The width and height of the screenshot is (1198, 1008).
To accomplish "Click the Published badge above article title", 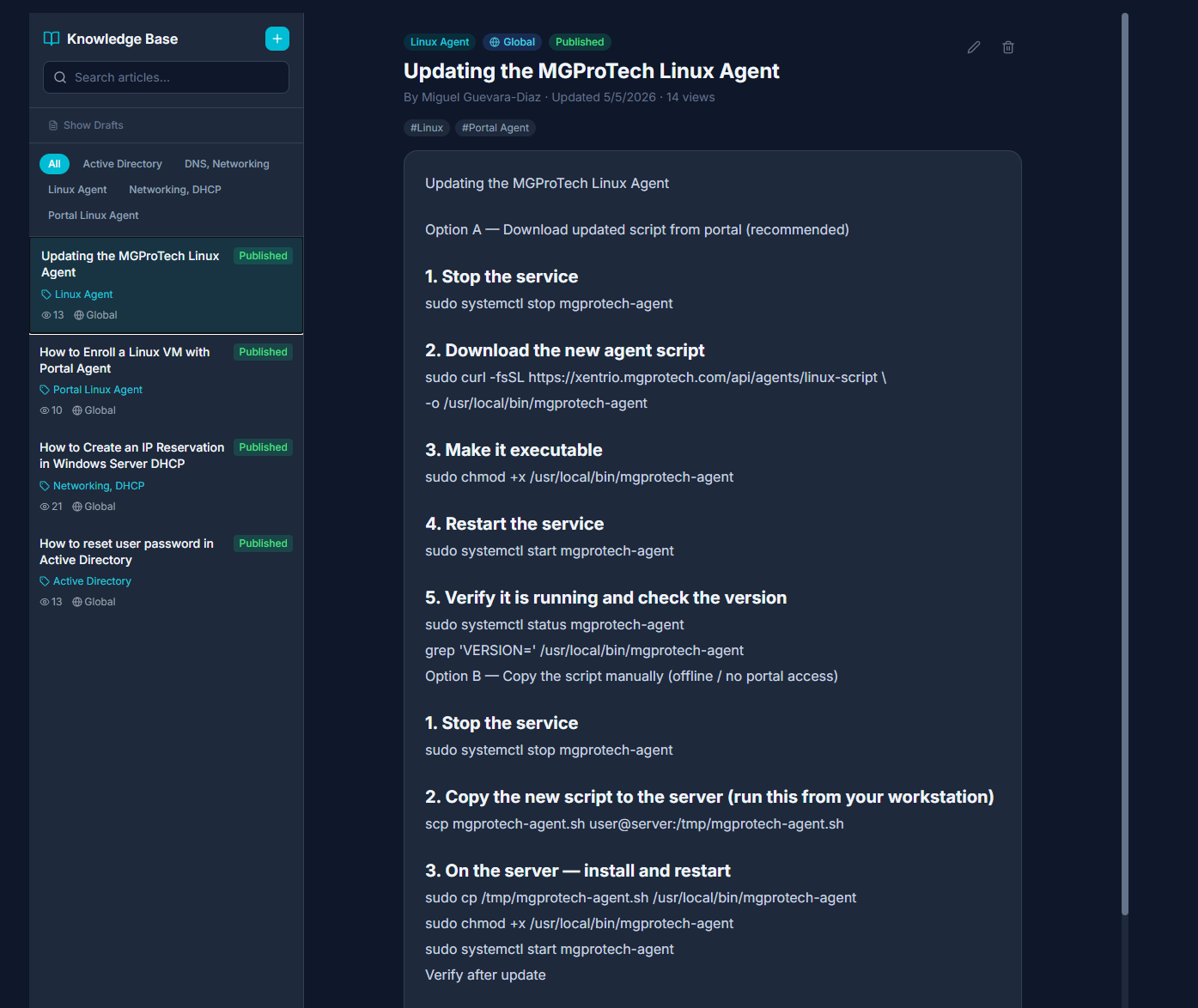I will click(x=580, y=42).
